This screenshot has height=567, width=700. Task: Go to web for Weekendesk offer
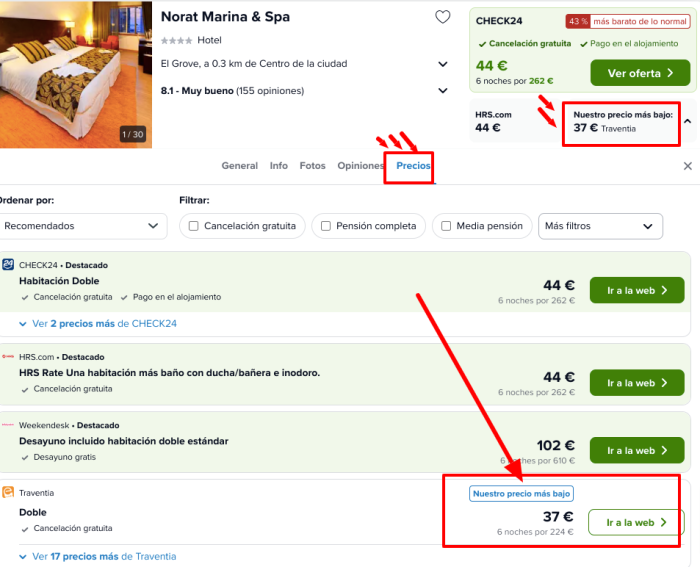point(637,450)
